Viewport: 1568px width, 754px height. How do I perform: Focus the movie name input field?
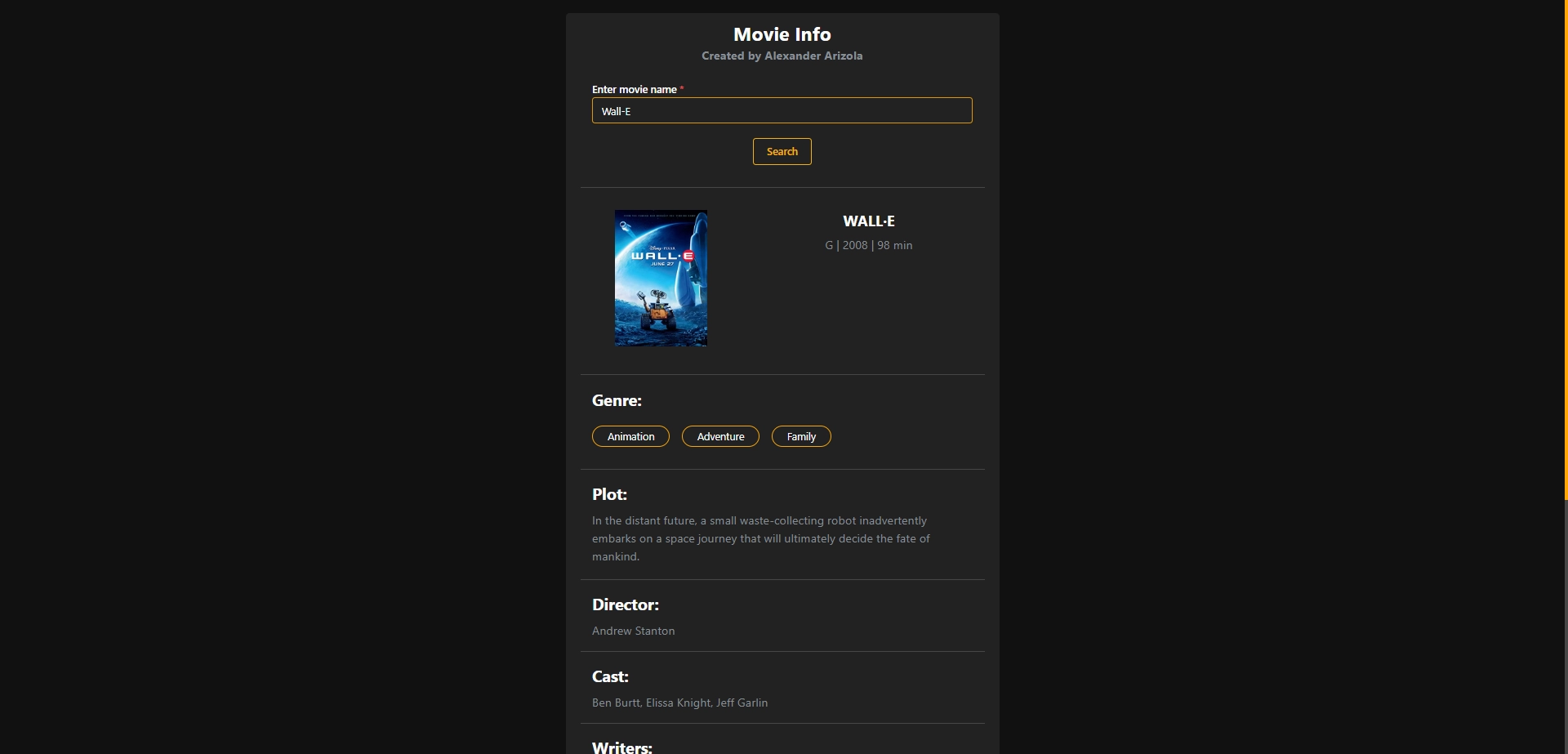782,111
